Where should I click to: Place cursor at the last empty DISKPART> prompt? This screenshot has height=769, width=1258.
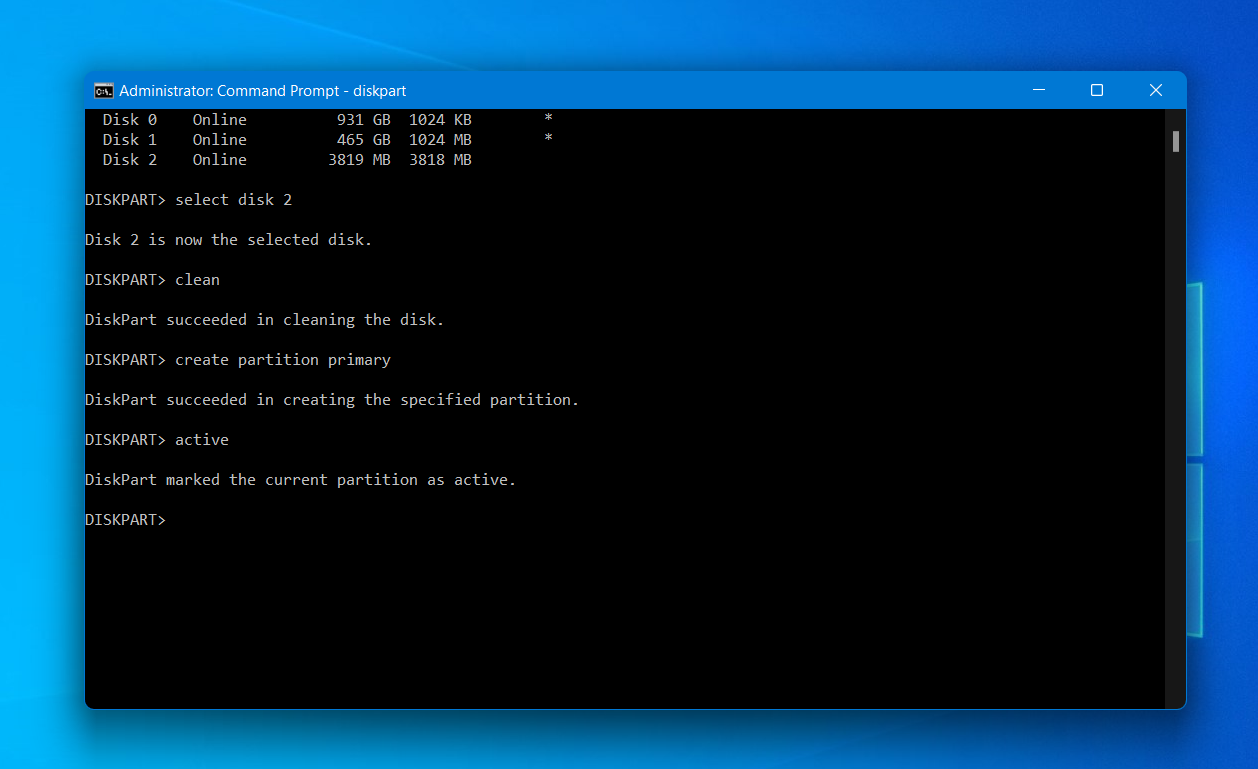coord(172,520)
